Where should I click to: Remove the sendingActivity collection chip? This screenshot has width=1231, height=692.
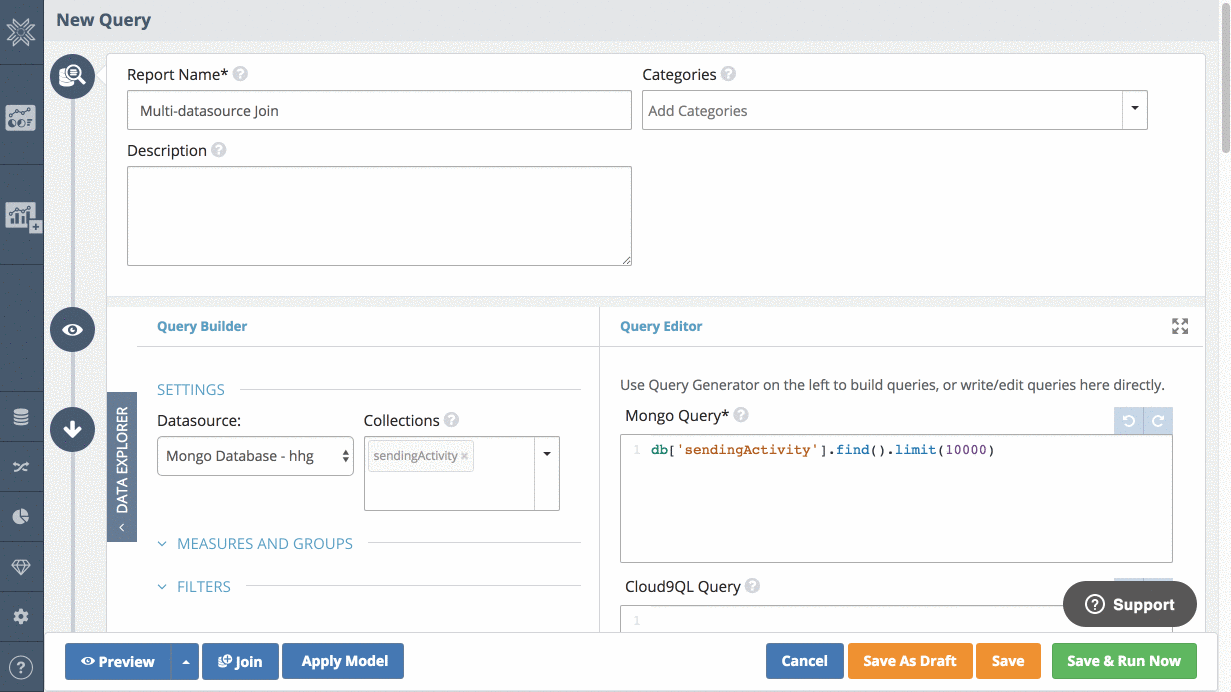[x=463, y=455]
